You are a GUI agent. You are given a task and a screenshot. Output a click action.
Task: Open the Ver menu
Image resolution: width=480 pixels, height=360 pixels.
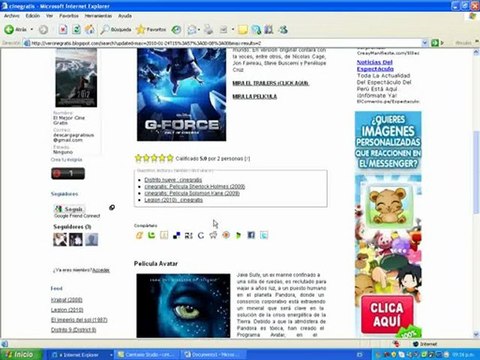click(x=49, y=16)
